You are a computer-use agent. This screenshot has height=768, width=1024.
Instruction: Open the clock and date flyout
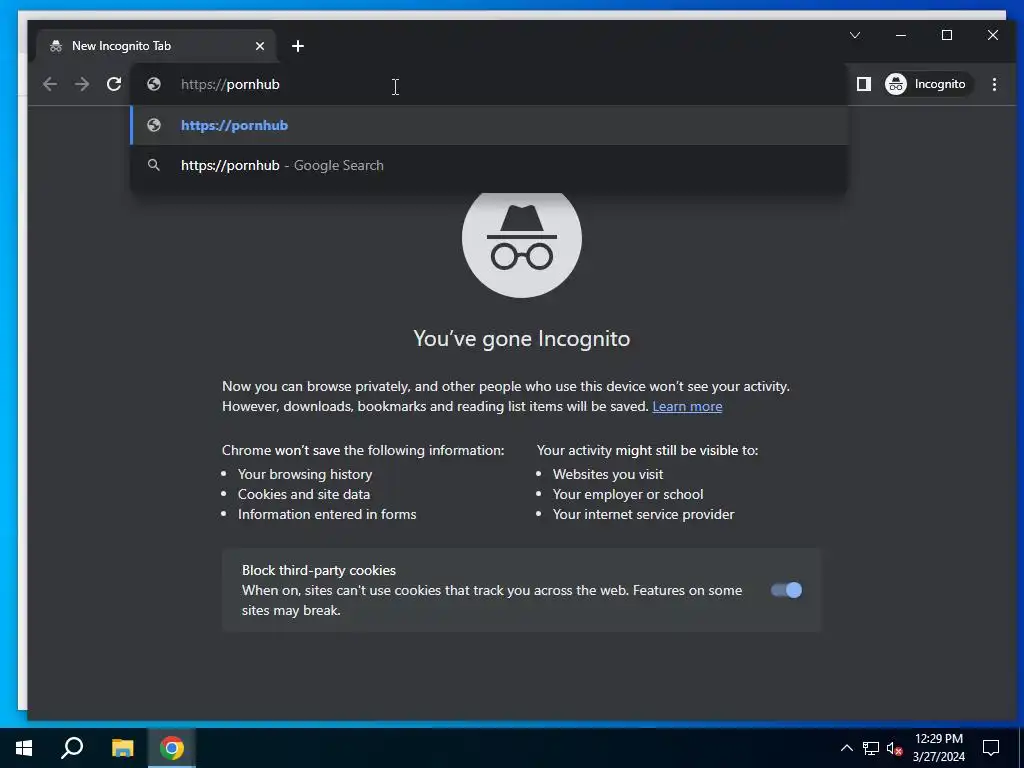pyautogui.click(x=938, y=748)
